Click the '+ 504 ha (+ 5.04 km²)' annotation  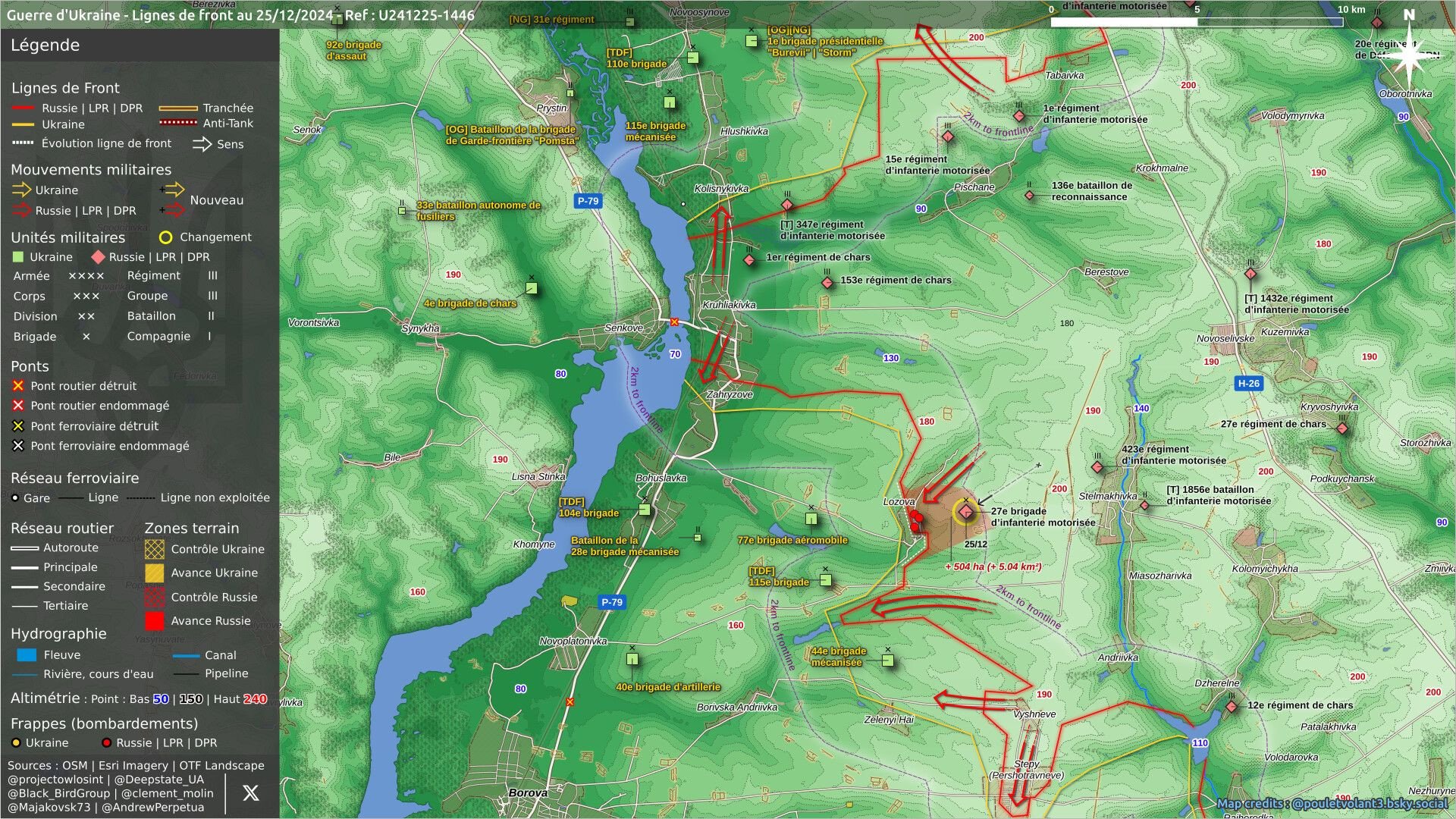(993, 566)
